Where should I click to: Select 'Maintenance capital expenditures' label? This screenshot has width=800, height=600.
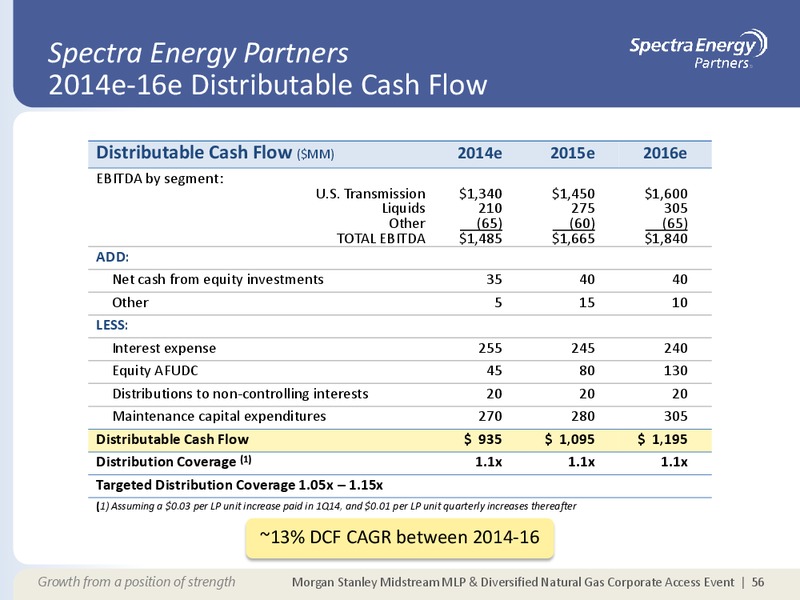(219, 416)
